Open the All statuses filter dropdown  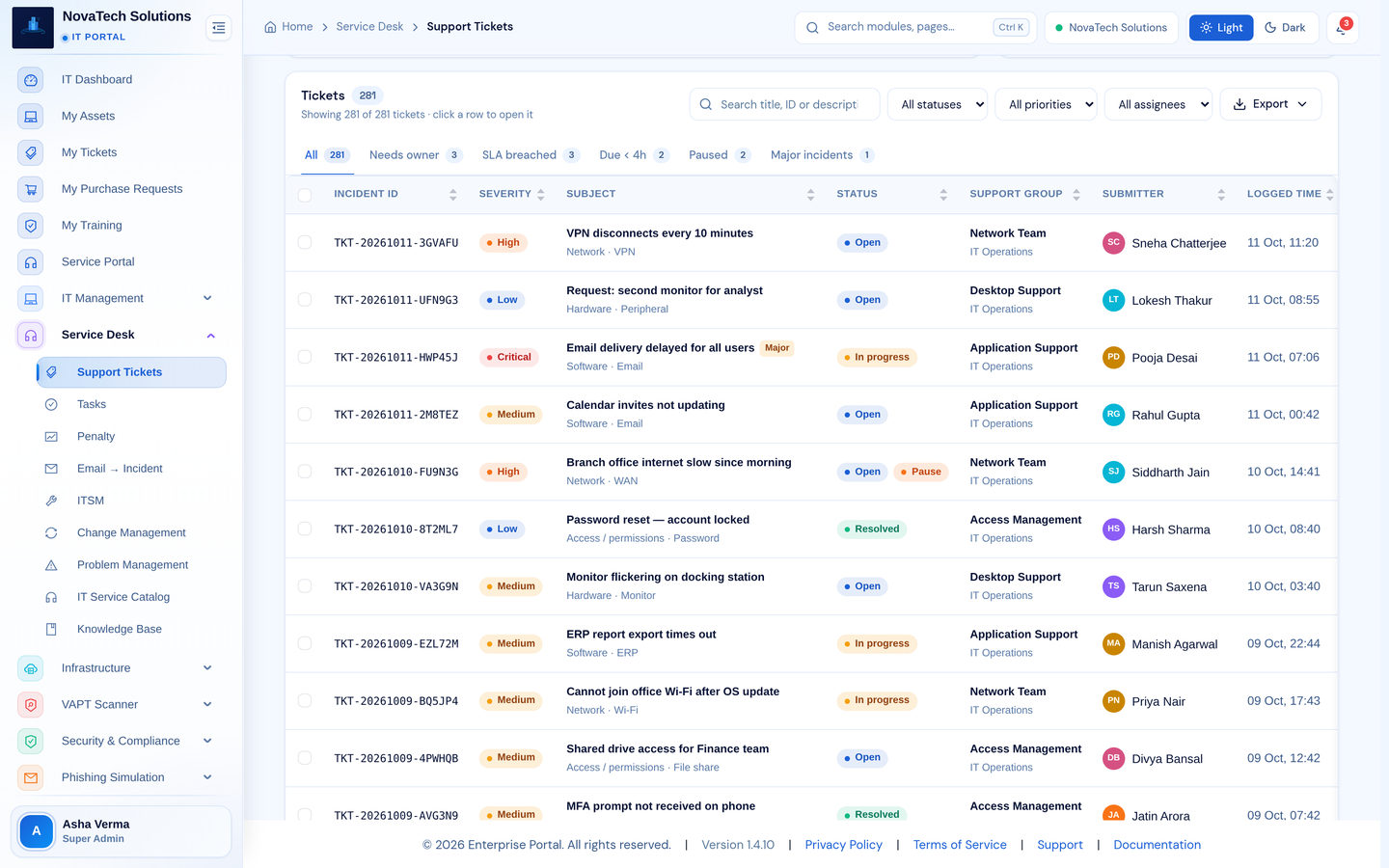[x=938, y=104]
